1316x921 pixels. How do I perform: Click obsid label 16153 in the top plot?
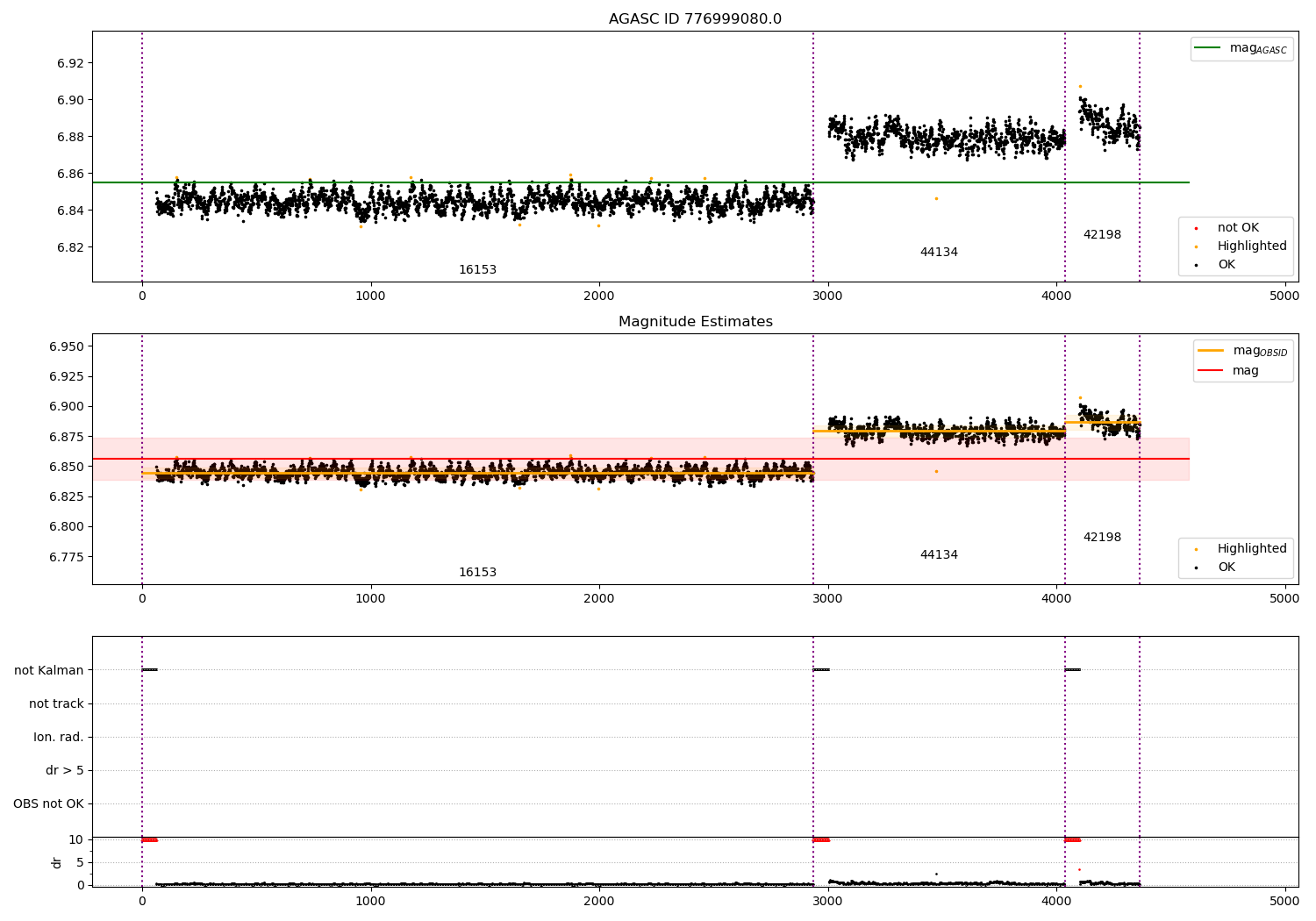tap(477, 270)
